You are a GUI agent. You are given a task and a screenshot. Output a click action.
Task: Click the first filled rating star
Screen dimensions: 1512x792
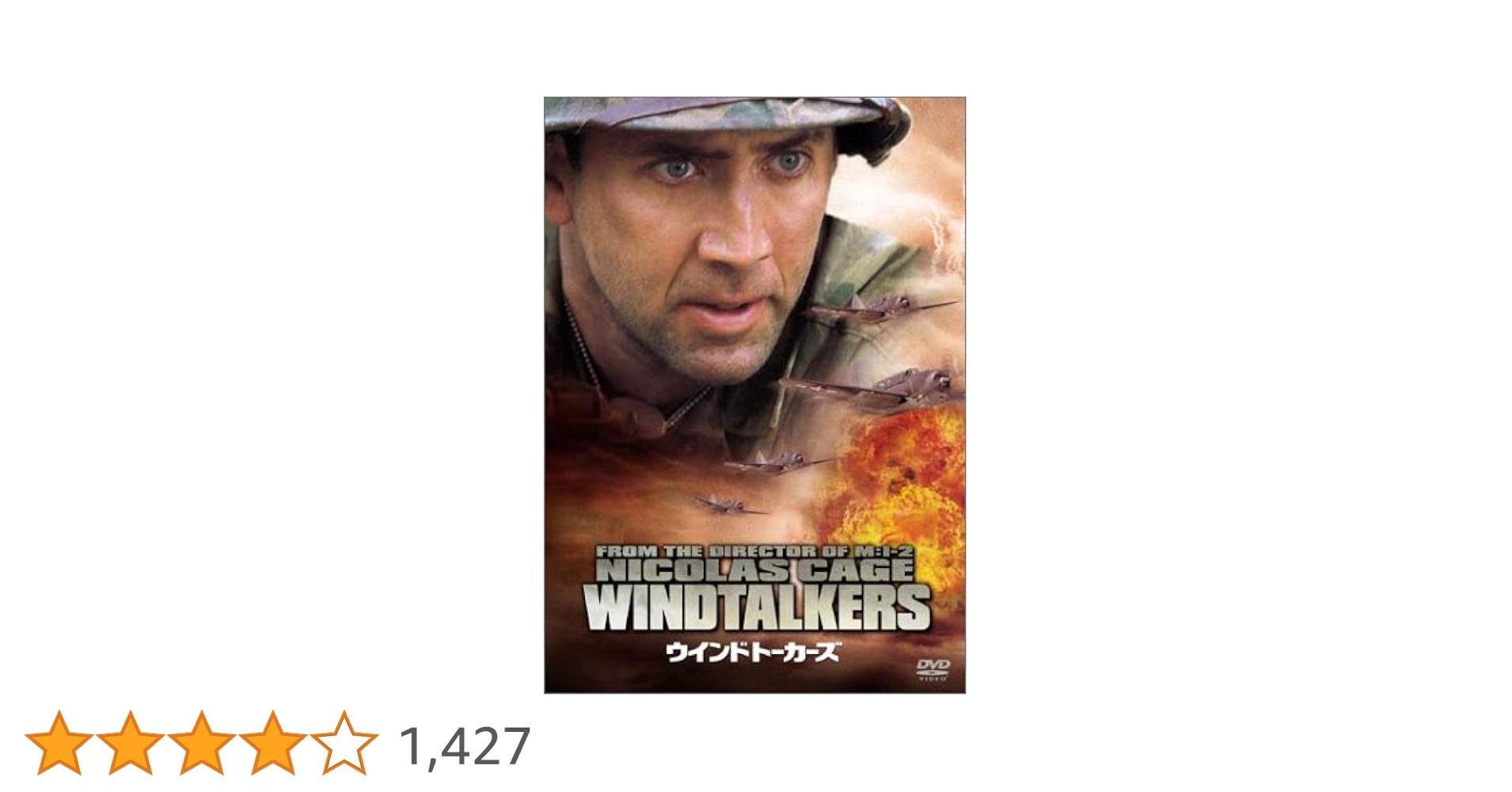tap(59, 743)
